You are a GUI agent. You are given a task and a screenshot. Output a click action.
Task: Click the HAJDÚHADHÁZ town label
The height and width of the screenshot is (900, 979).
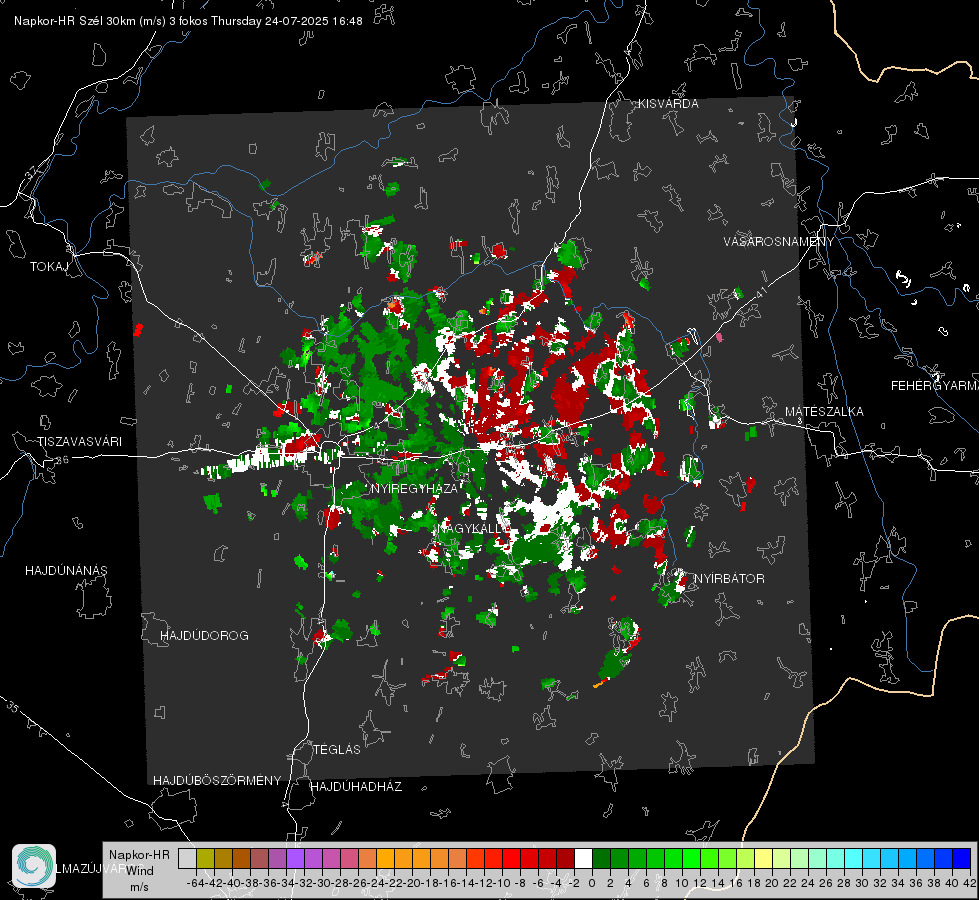(x=356, y=787)
